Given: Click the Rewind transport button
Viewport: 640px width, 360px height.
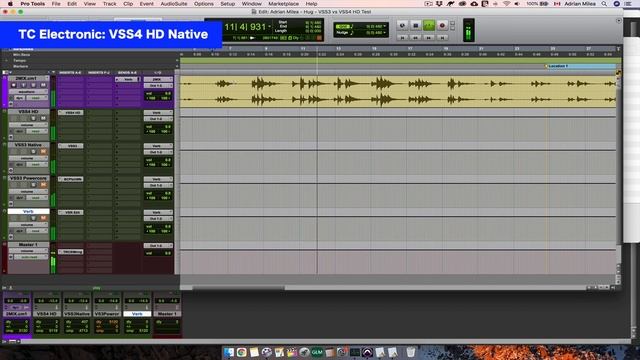Looking at the screenshot, I should (416, 38).
